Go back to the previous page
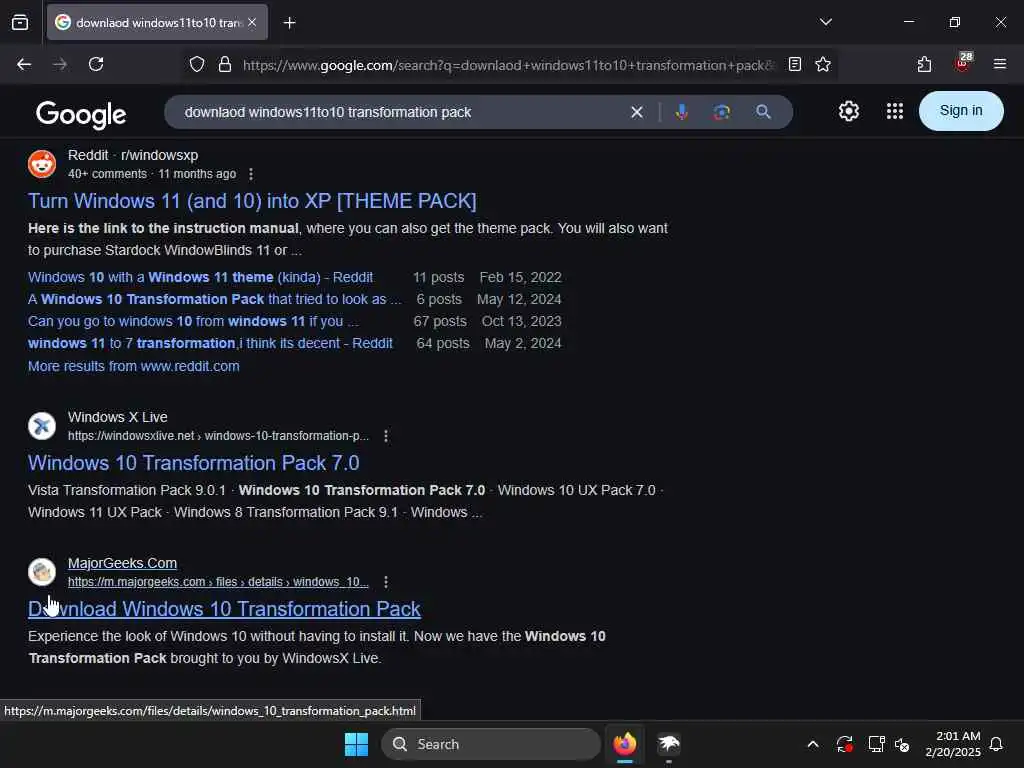The width and height of the screenshot is (1024, 768). click(x=24, y=64)
